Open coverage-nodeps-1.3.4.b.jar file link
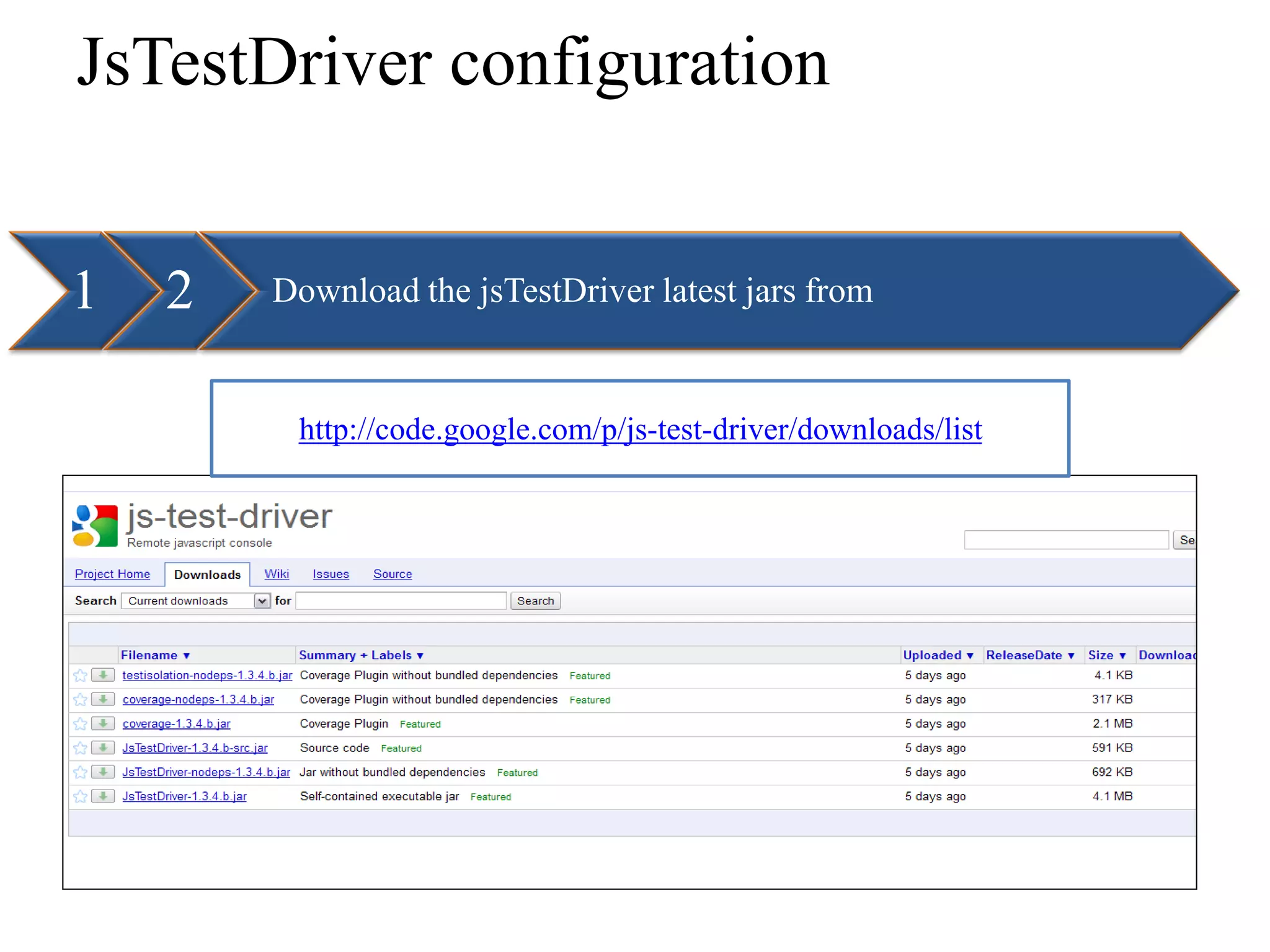Screen dimensions: 1270x952 click(x=198, y=700)
